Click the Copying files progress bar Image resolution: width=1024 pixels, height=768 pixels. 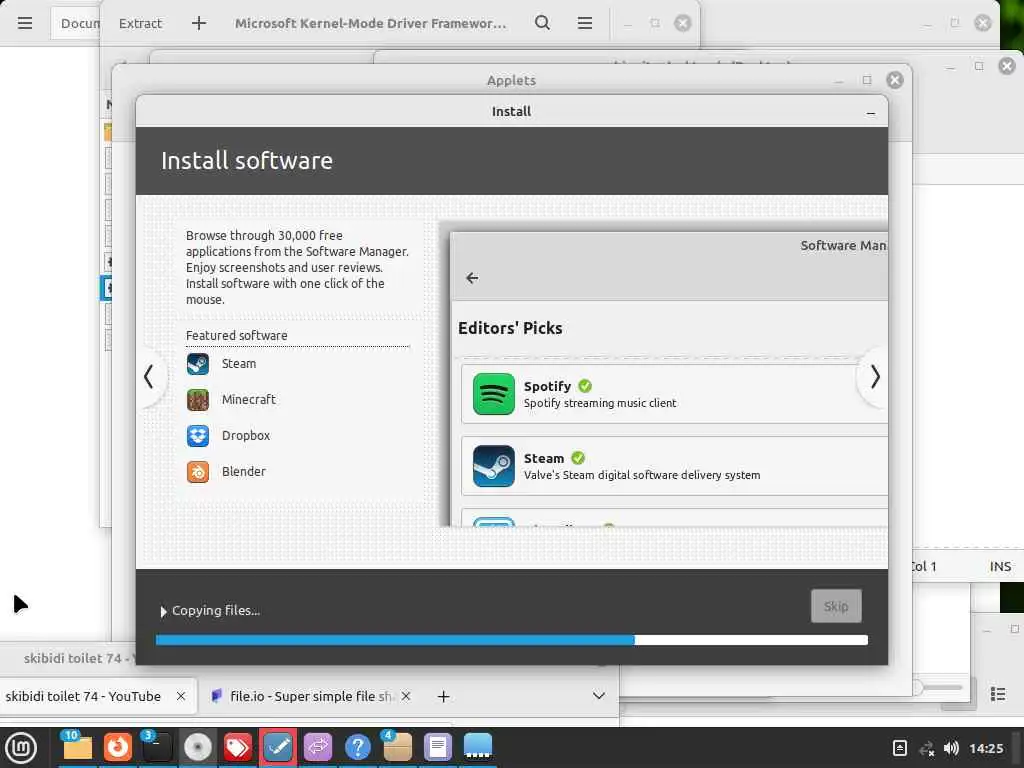click(x=511, y=640)
